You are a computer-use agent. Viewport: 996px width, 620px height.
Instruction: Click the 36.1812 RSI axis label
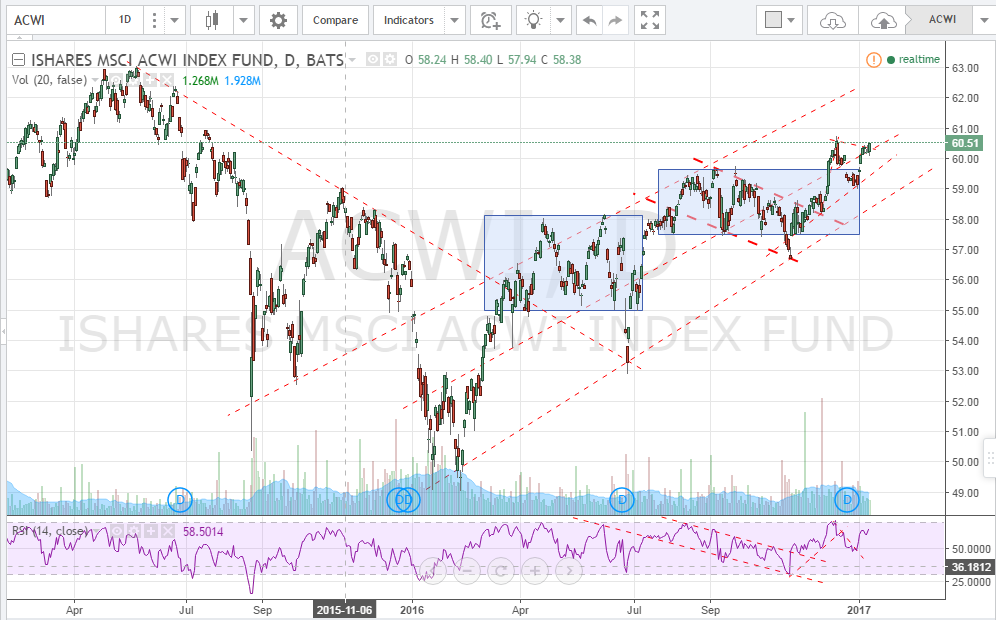[971, 567]
